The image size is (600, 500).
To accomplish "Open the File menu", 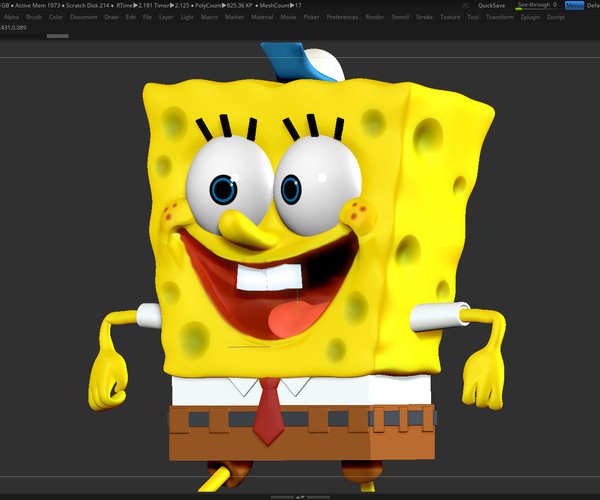I will point(147,17).
